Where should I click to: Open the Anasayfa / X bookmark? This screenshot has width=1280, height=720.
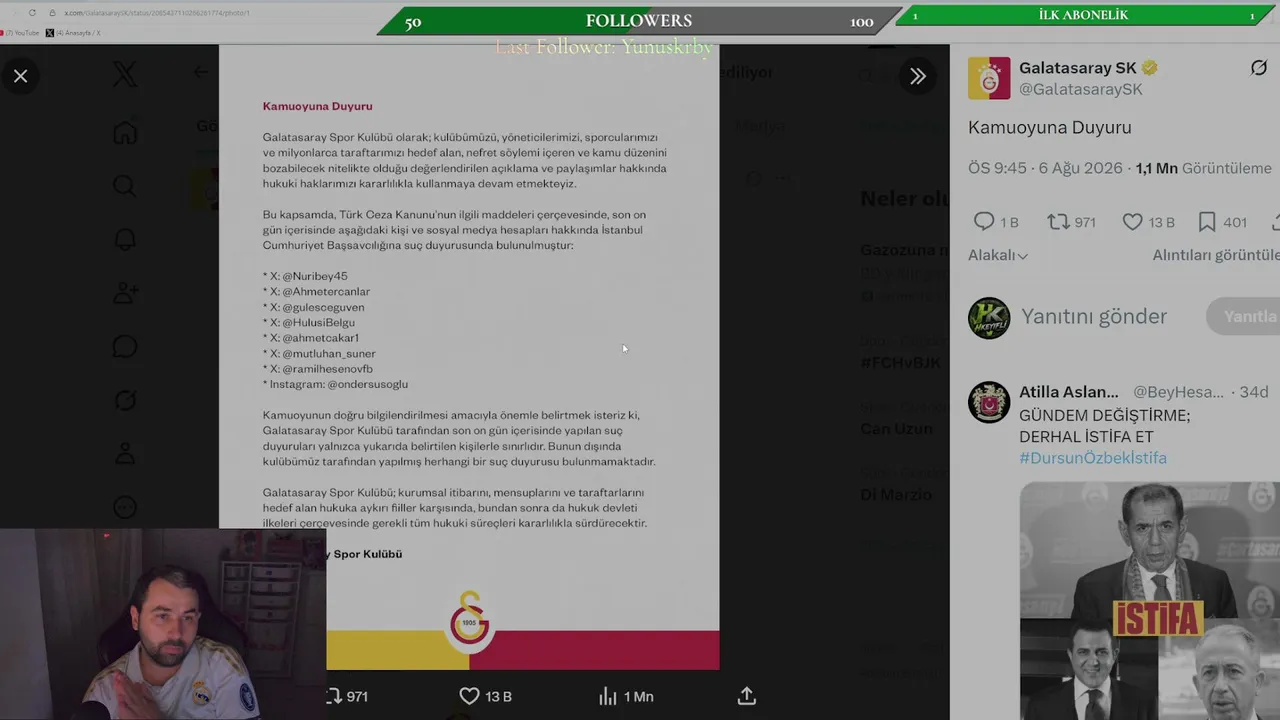point(73,33)
